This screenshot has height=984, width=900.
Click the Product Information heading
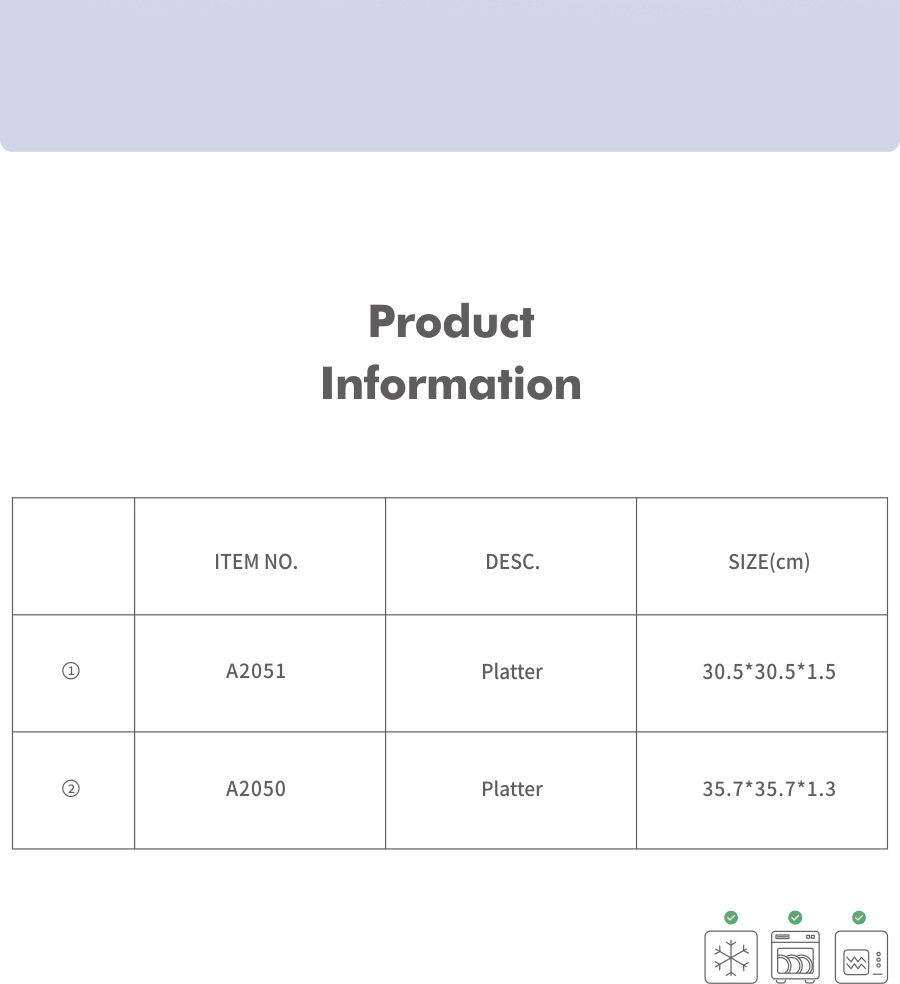click(451, 353)
